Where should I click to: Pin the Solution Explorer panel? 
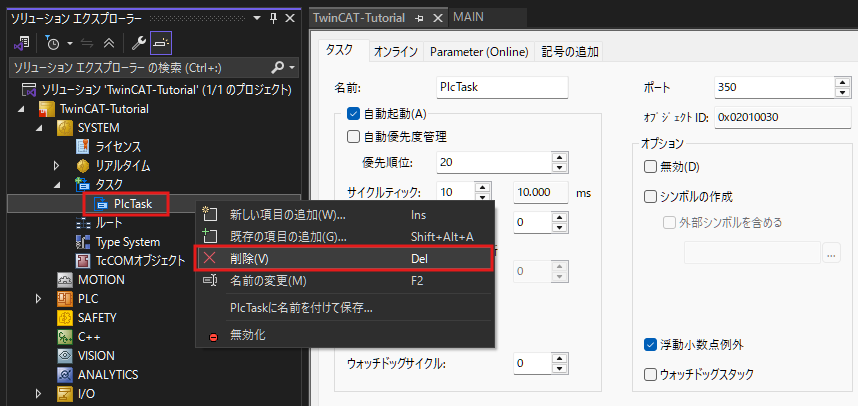coord(273,18)
